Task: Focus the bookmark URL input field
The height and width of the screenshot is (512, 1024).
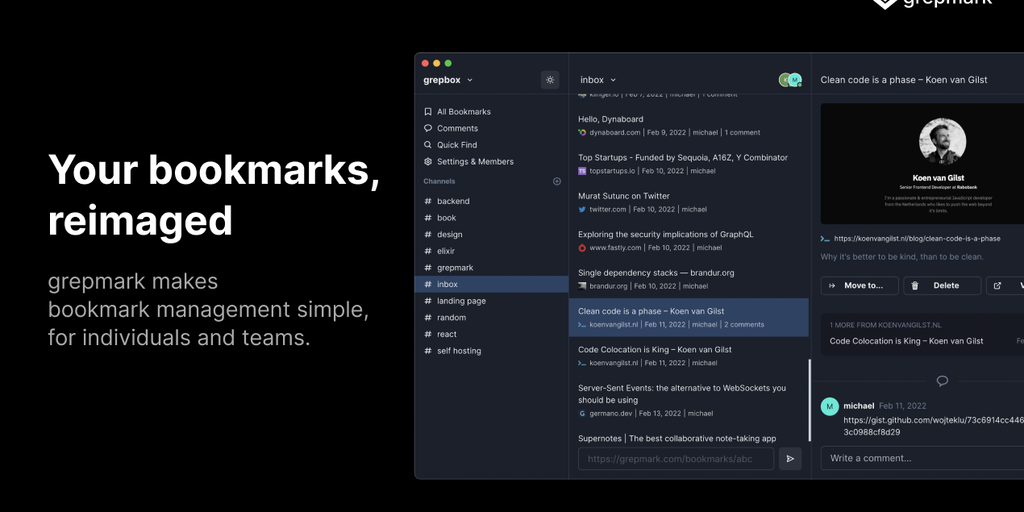Action: 676,459
